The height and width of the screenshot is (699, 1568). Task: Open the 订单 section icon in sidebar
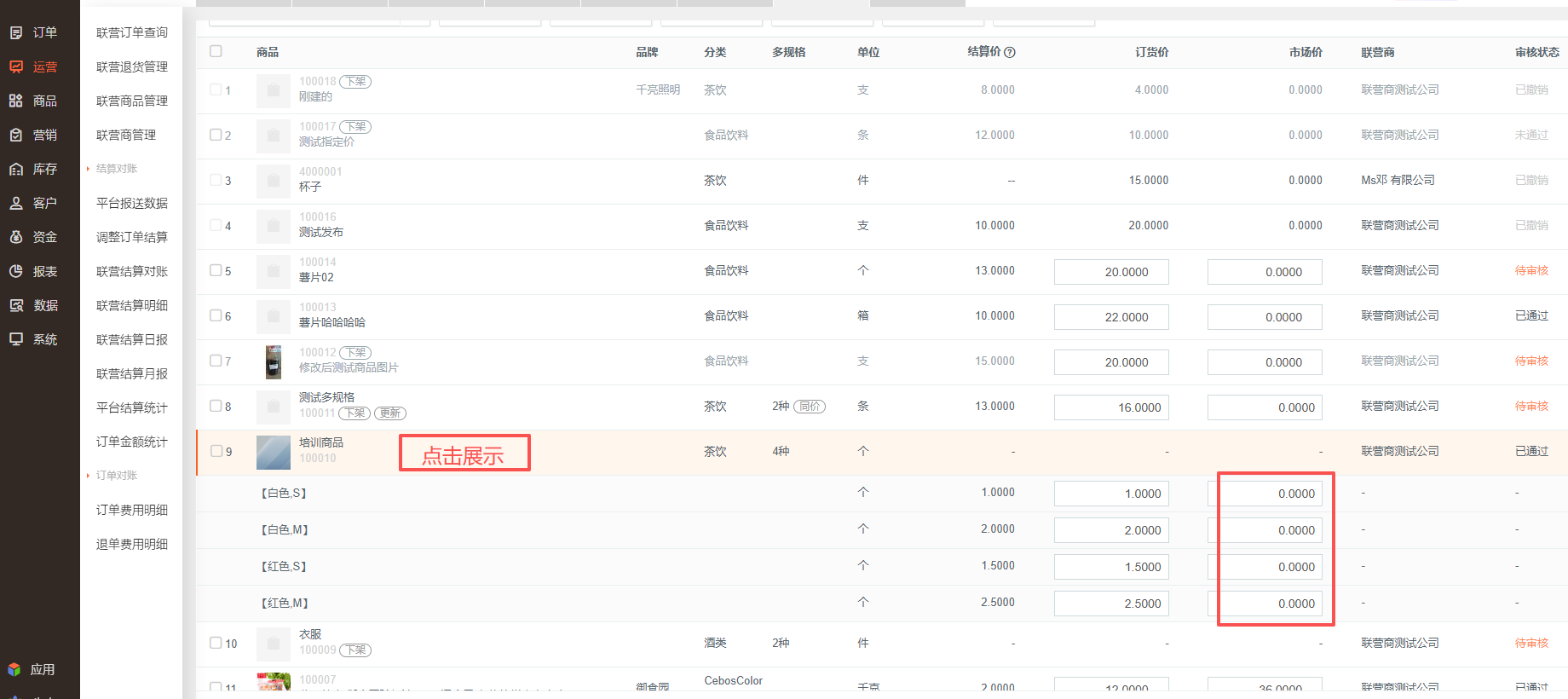16,32
